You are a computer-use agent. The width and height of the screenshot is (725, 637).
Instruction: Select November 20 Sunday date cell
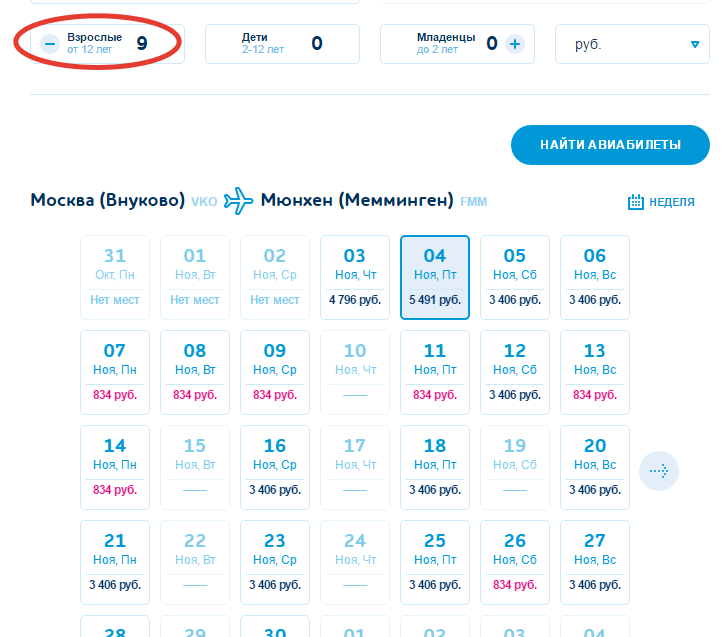tap(595, 467)
